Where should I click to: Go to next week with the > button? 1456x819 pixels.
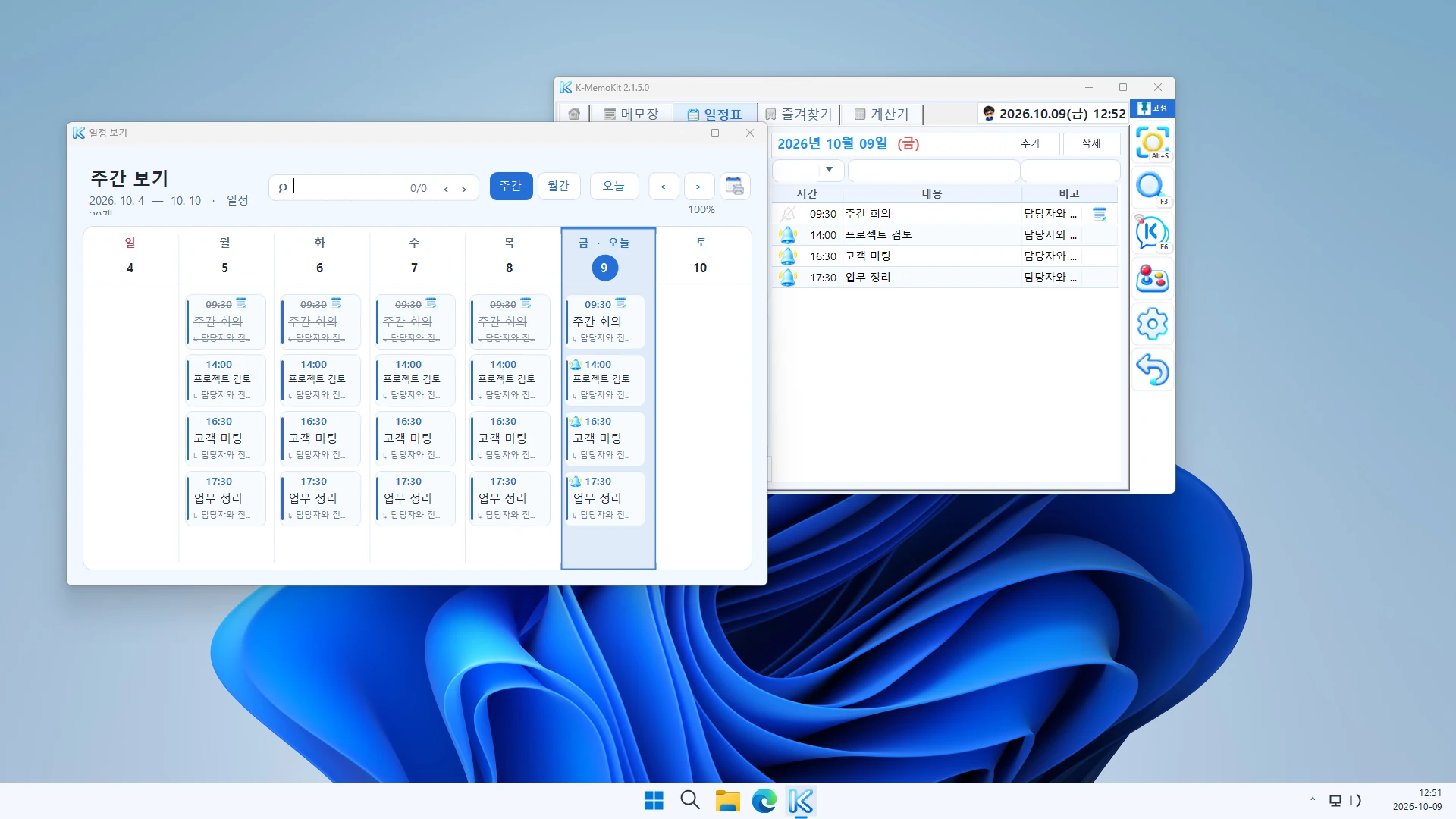pos(698,187)
